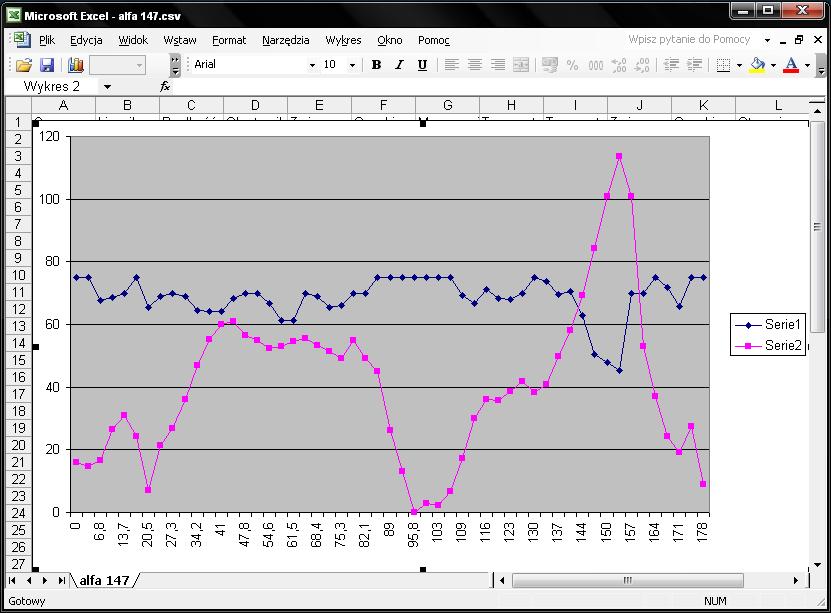Expand Standard toolbar options chevron

(x=175, y=65)
